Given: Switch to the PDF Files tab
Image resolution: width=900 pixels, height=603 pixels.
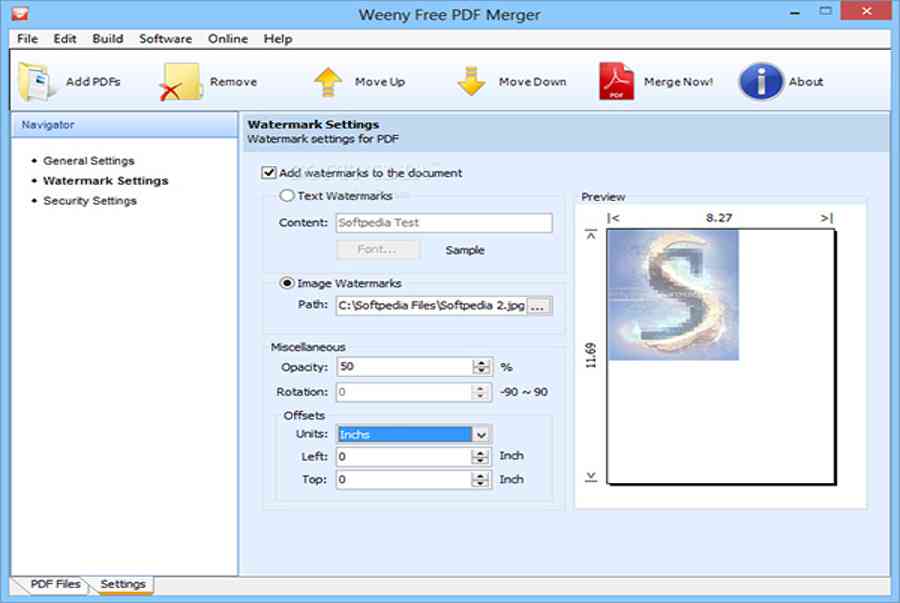Looking at the screenshot, I should click(x=55, y=584).
